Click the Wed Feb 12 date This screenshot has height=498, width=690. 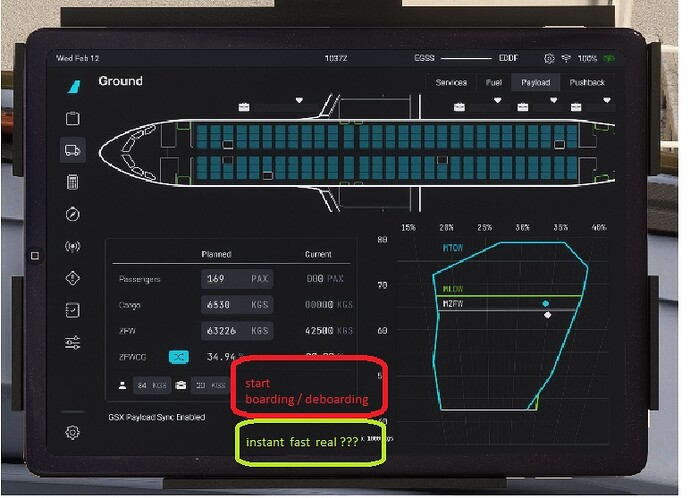(x=77, y=58)
